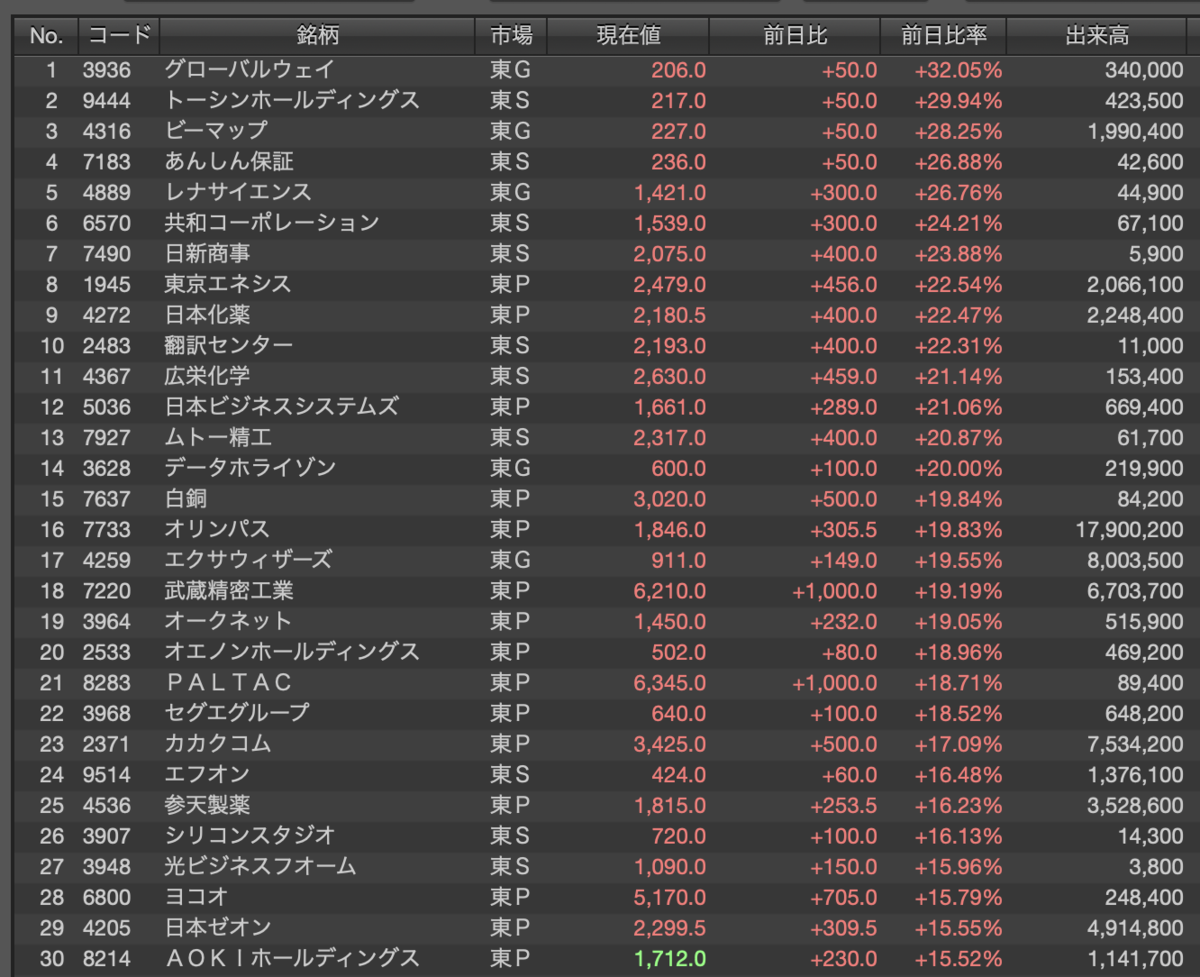Click volume value 17,900,200
The width and height of the screenshot is (1200, 977).
[1130, 529]
